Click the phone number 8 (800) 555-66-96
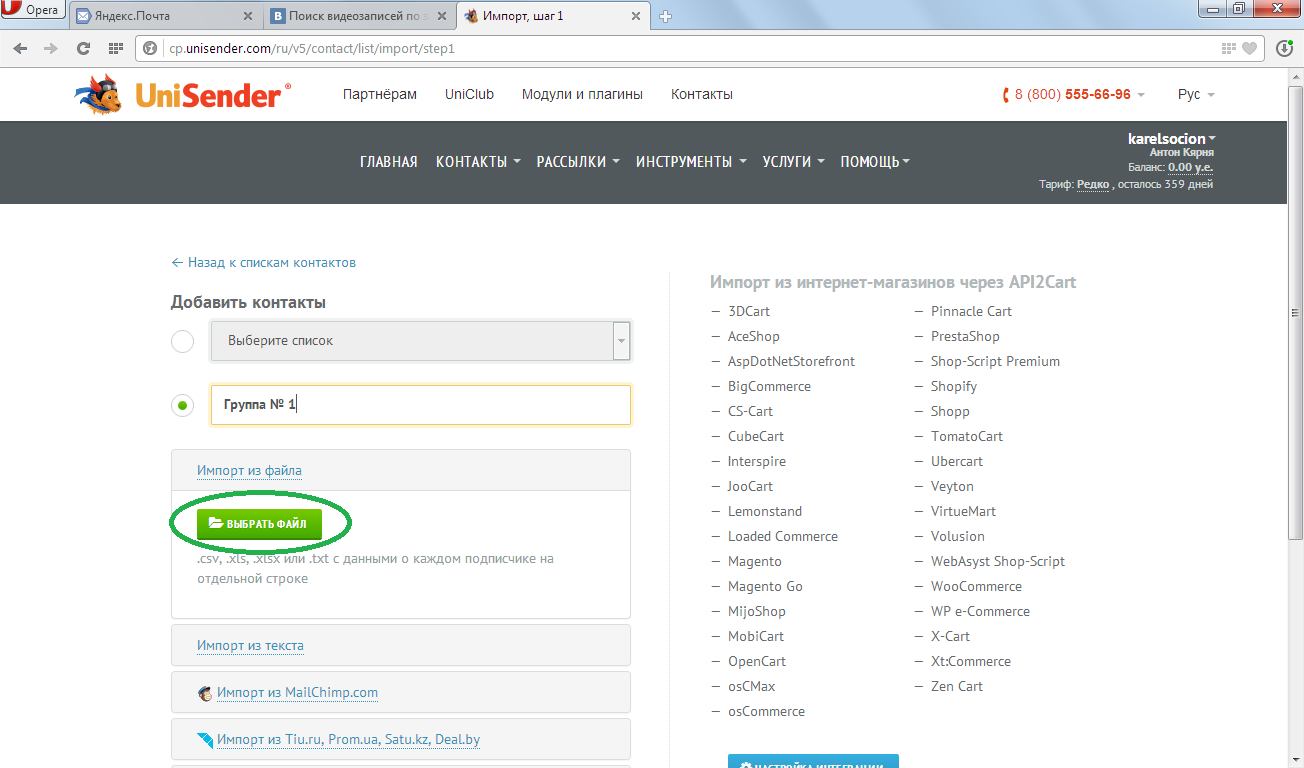1304x768 pixels. [1072, 94]
